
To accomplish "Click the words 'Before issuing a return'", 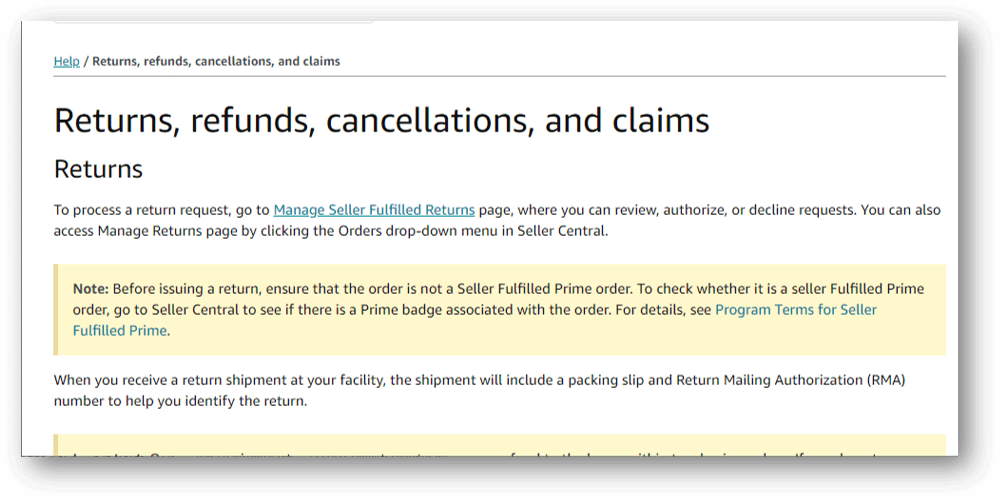I will (186, 289).
